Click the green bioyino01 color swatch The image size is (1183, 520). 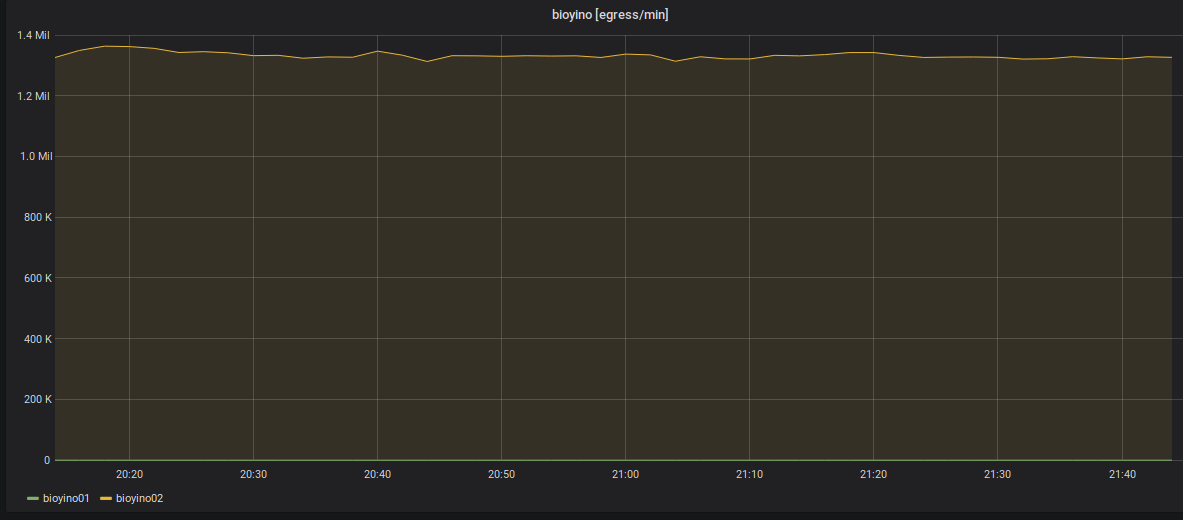(32, 499)
